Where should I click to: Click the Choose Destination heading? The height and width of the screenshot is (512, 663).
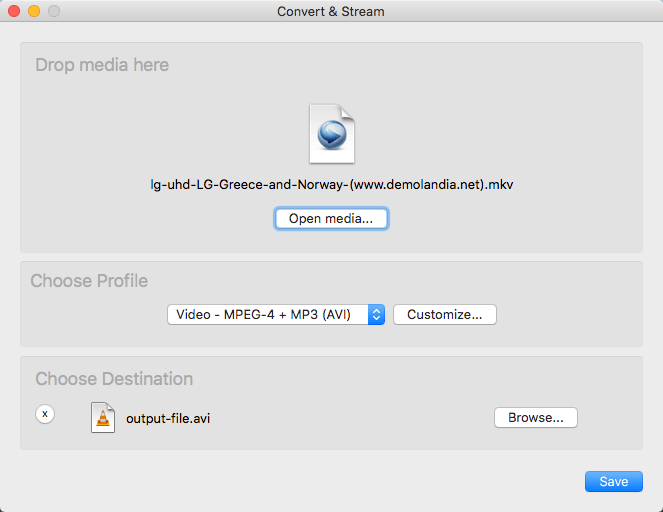tap(114, 379)
